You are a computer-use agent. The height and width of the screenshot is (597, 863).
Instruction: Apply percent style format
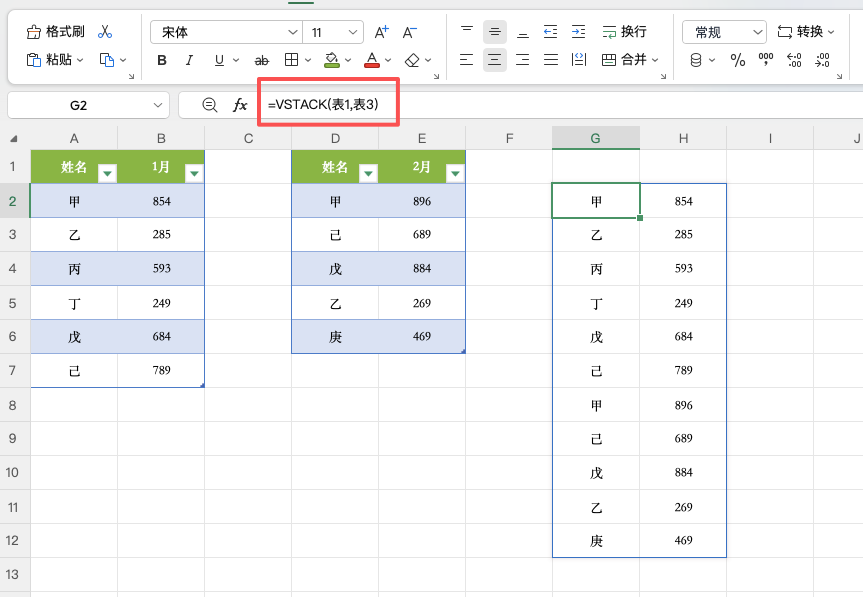[x=738, y=60]
